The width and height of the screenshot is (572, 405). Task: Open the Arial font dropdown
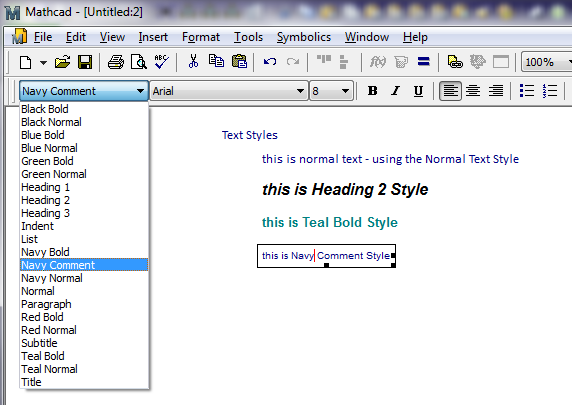[x=300, y=91]
